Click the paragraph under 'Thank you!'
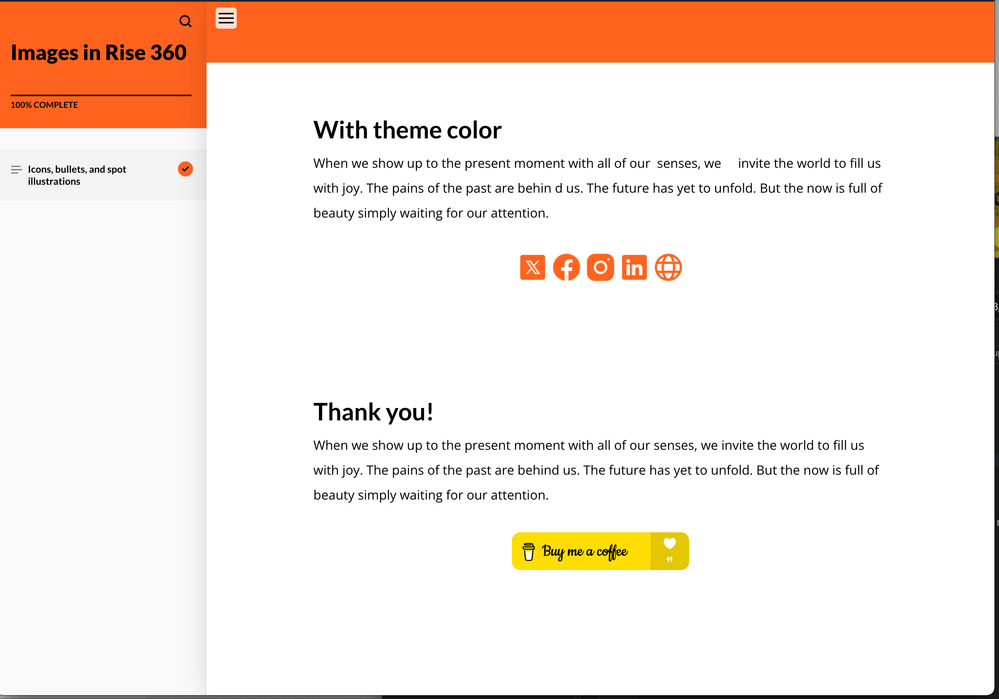Image resolution: width=999 pixels, height=699 pixels. (597, 470)
